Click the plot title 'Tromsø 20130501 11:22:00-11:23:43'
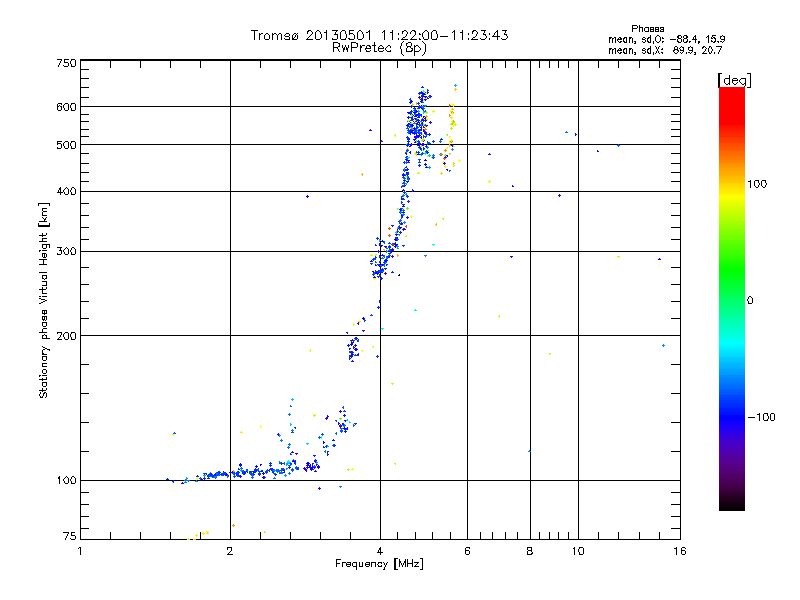800x600 pixels. tap(379, 35)
